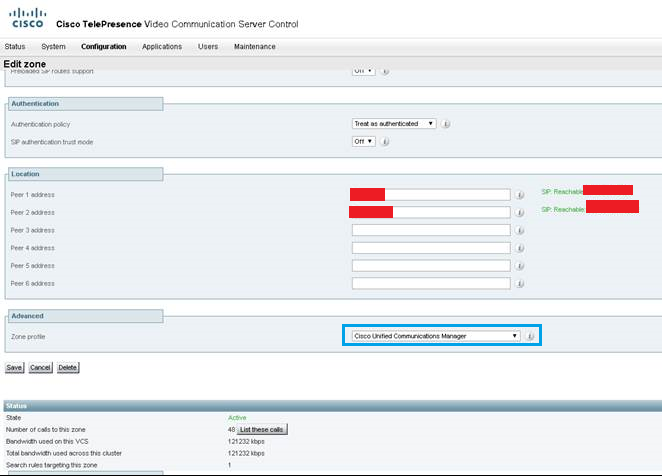Open Zone profile dropdown
The width and height of the screenshot is (662, 476).
coord(436,336)
